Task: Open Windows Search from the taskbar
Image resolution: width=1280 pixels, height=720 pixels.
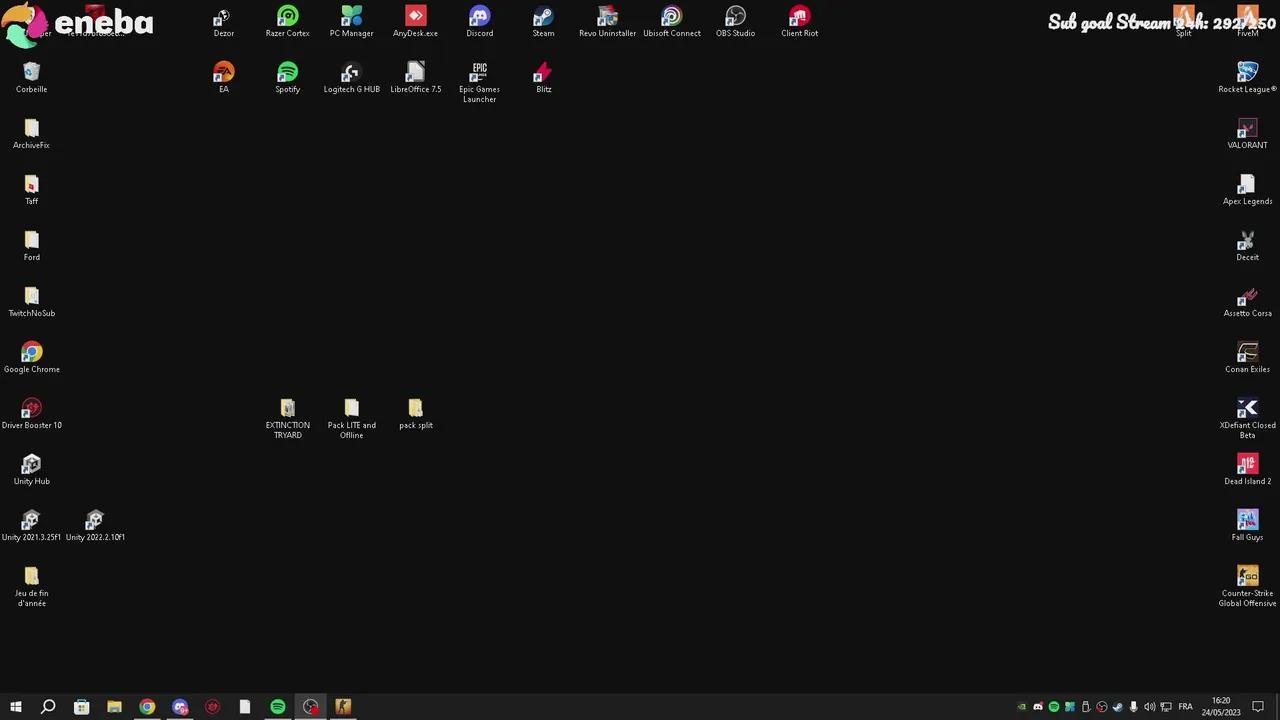Action: click(48, 707)
